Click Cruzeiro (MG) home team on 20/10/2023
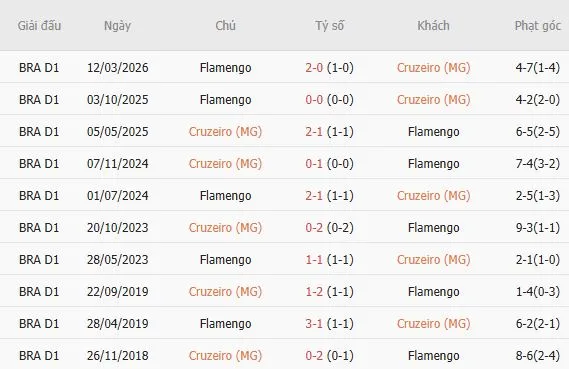The image size is (569, 369). [x=225, y=227]
